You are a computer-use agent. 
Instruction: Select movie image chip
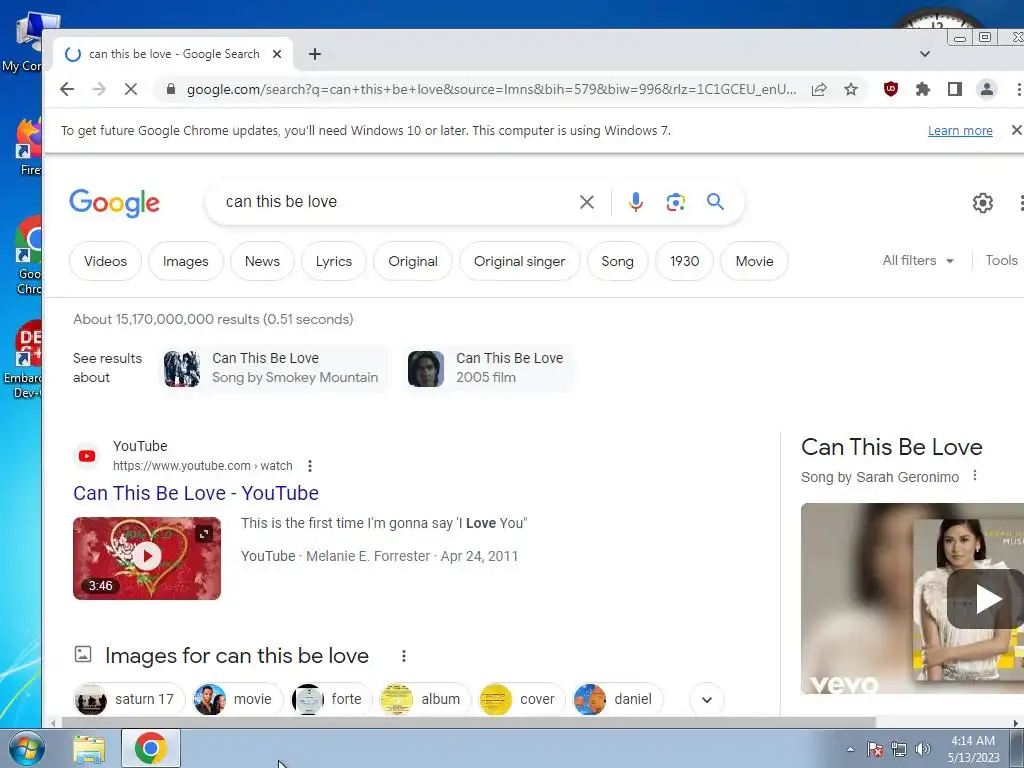coord(237,699)
